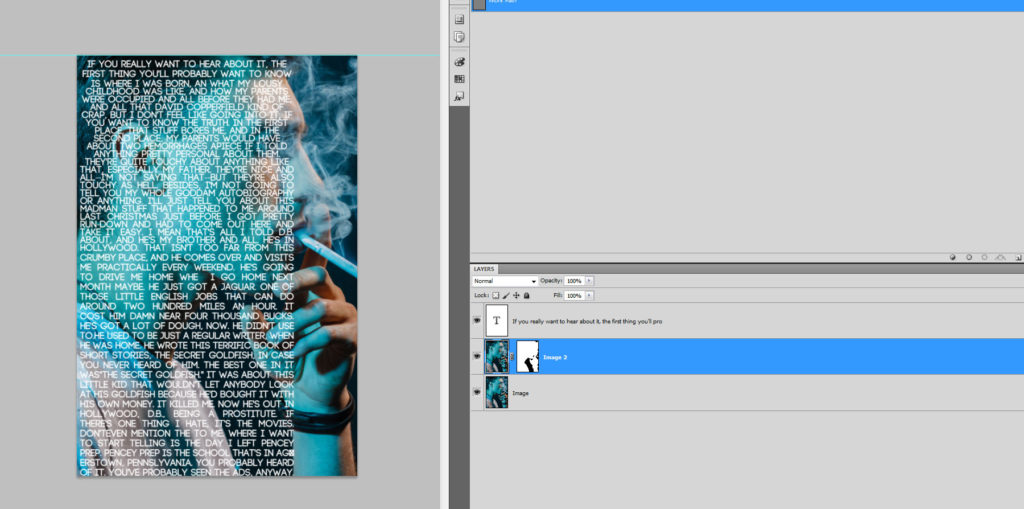1024x509 pixels.
Task: Click the Opacity percentage field
Action: [x=574, y=282]
